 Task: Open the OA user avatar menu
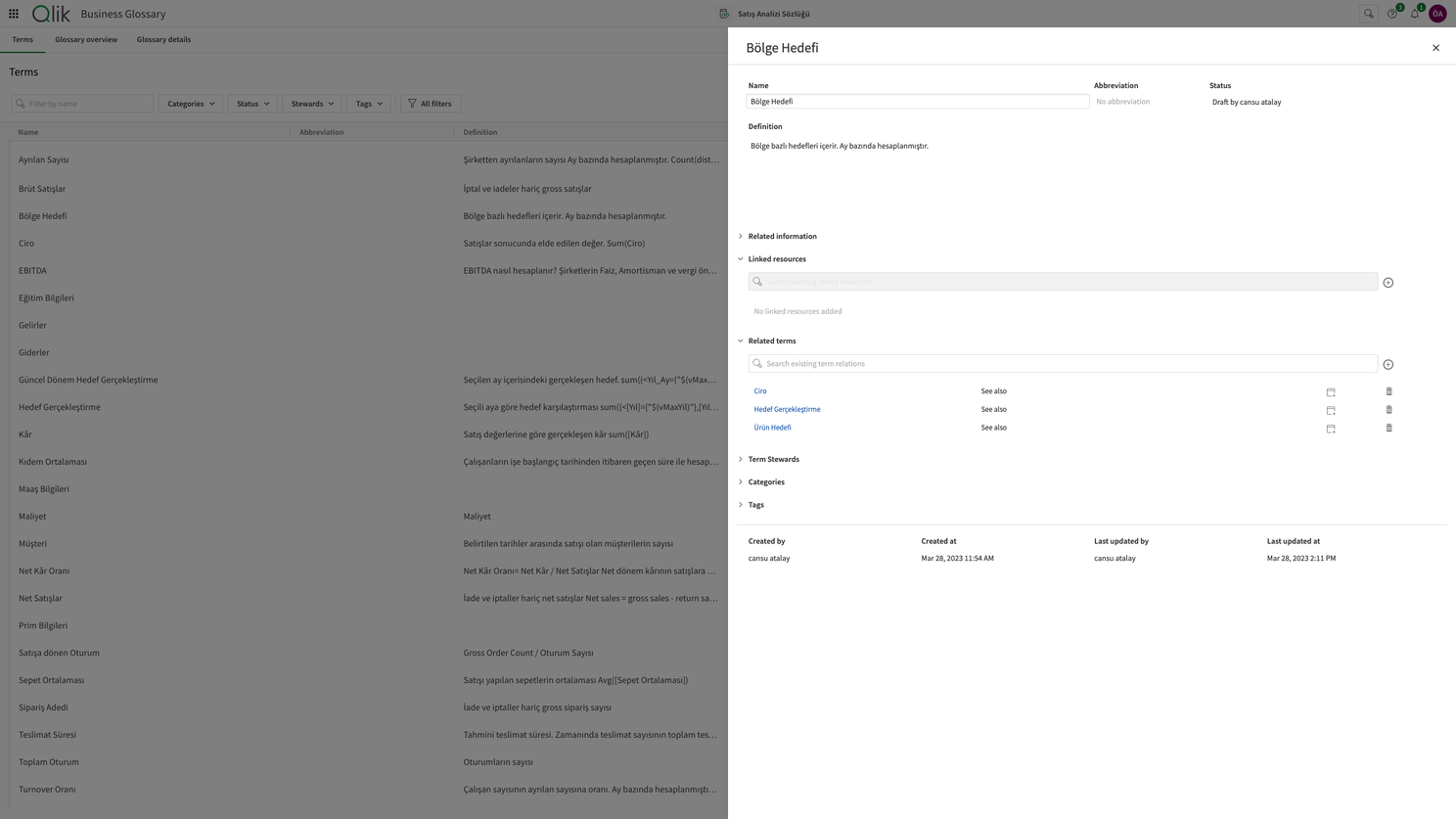click(1437, 14)
